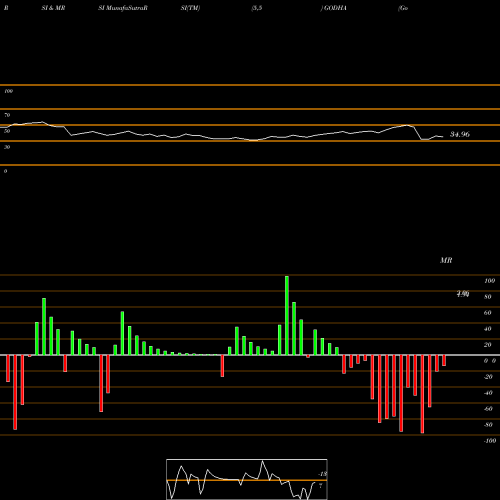Viewport: 500px width, 500px height.
Task: Open the mini overview chart at the bottom
Action: [247, 479]
